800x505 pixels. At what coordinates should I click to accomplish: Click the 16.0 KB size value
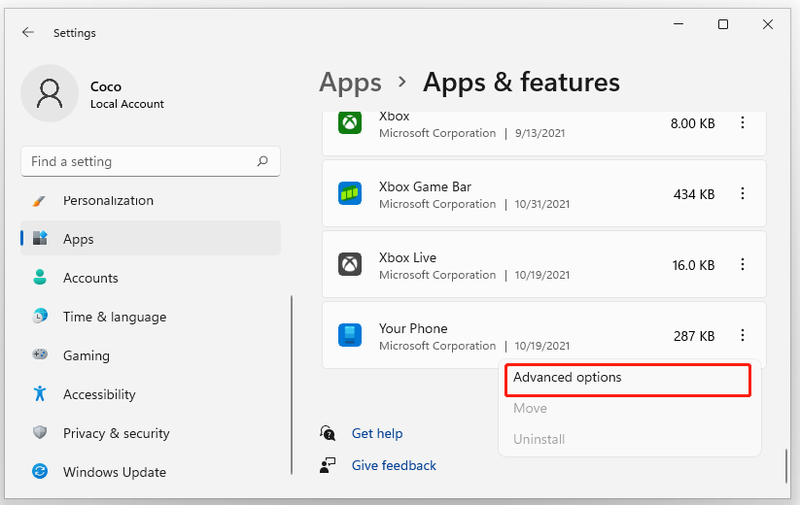(x=693, y=265)
